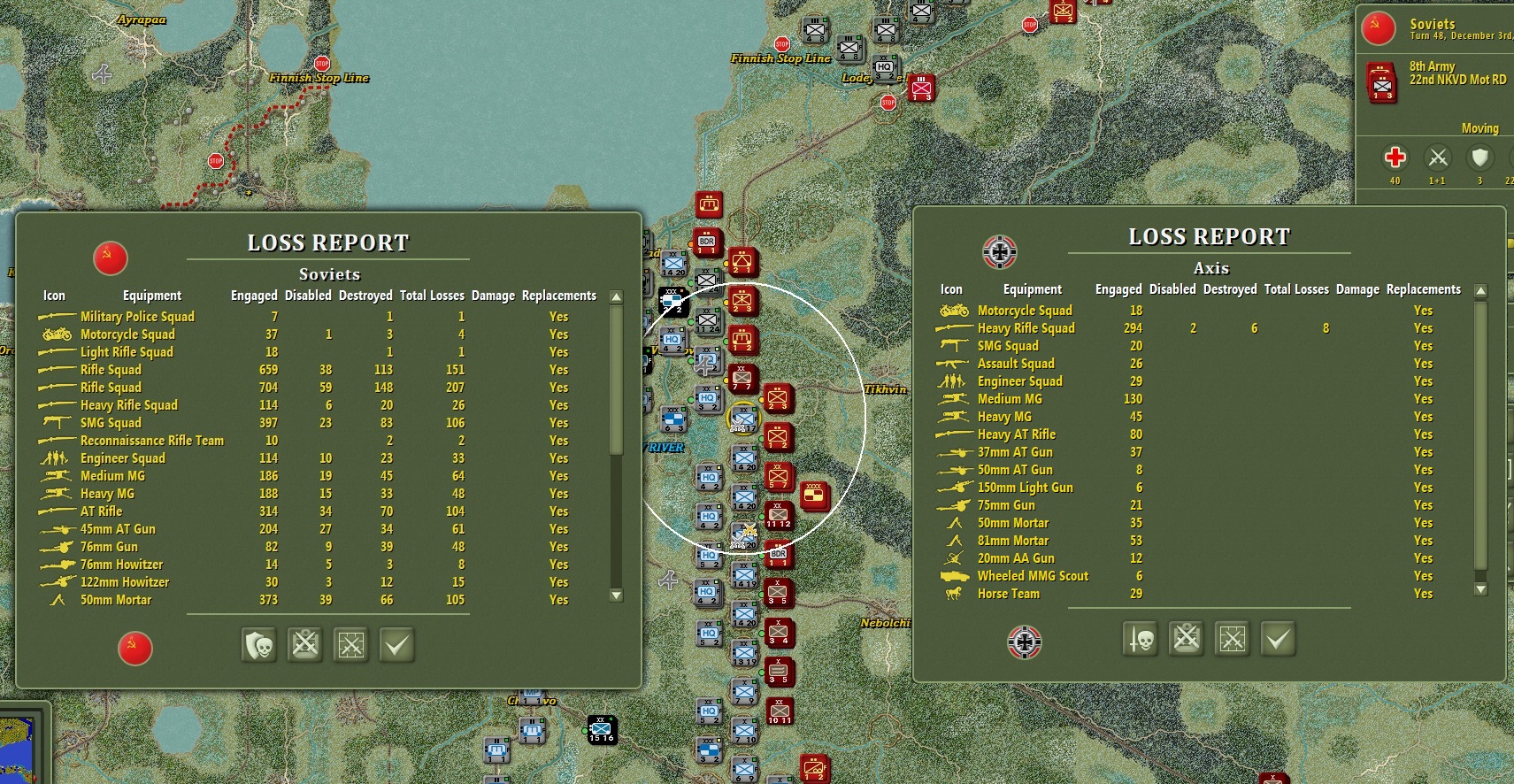
Task: Click 45mm AT Gun row name
Action: pyautogui.click(x=118, y=529)
